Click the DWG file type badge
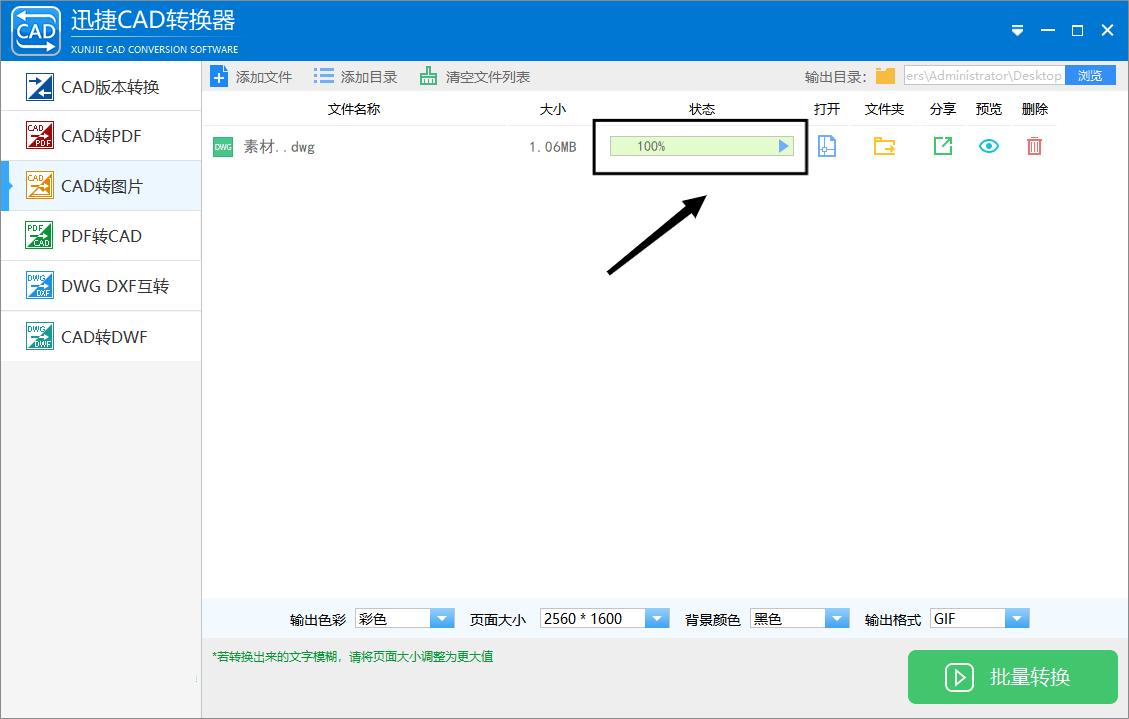The image size is (1129, 719). click(222, 146)
